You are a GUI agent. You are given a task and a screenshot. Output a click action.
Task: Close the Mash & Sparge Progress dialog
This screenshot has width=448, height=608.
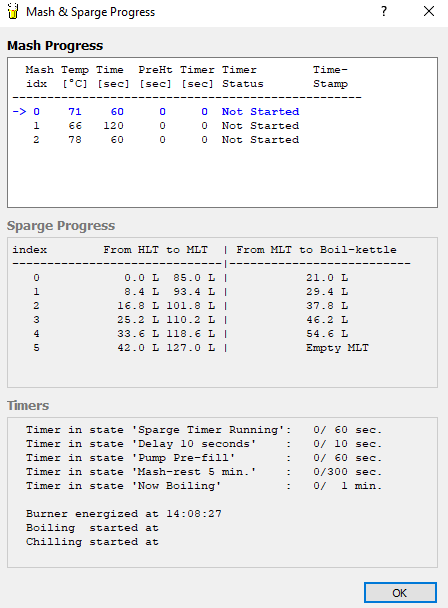coord(429,11)
